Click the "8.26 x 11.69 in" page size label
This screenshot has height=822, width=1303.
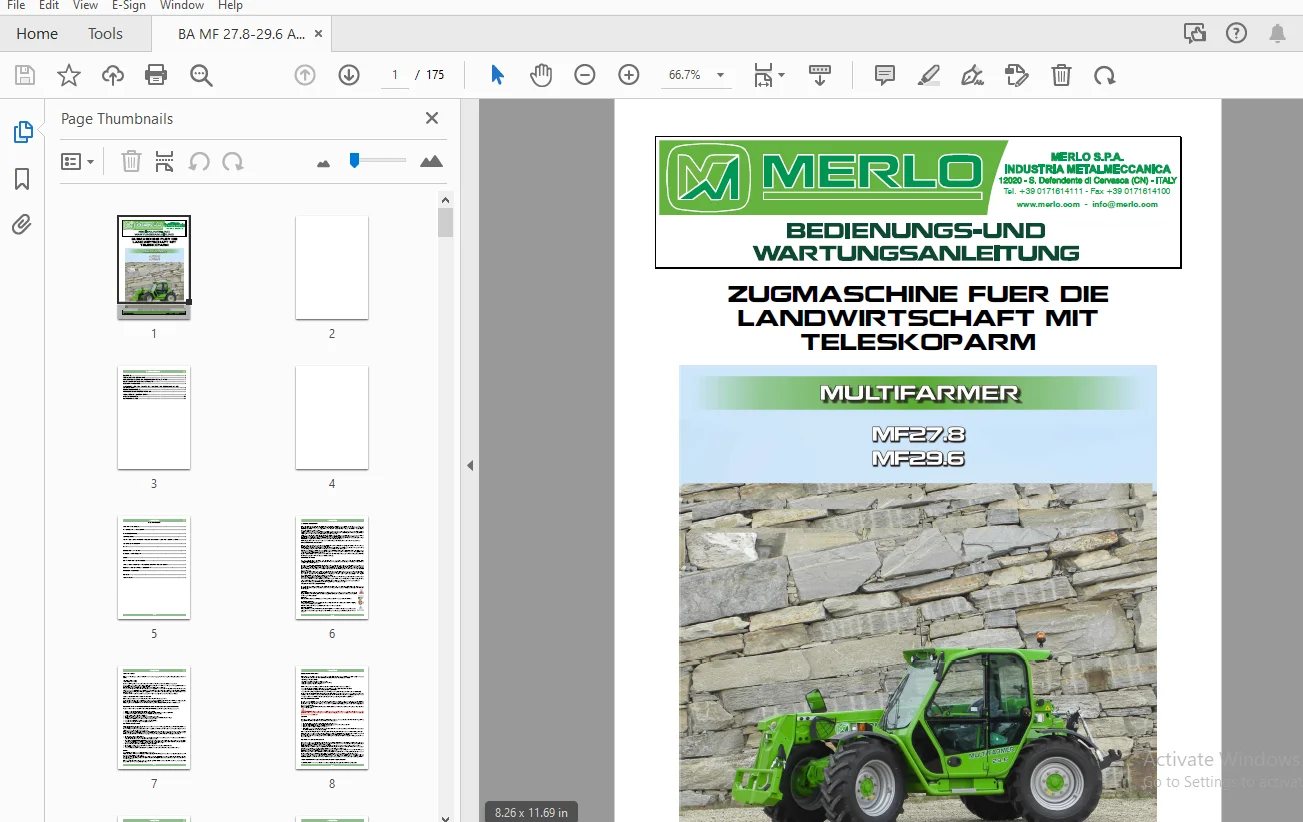(531, 812)
